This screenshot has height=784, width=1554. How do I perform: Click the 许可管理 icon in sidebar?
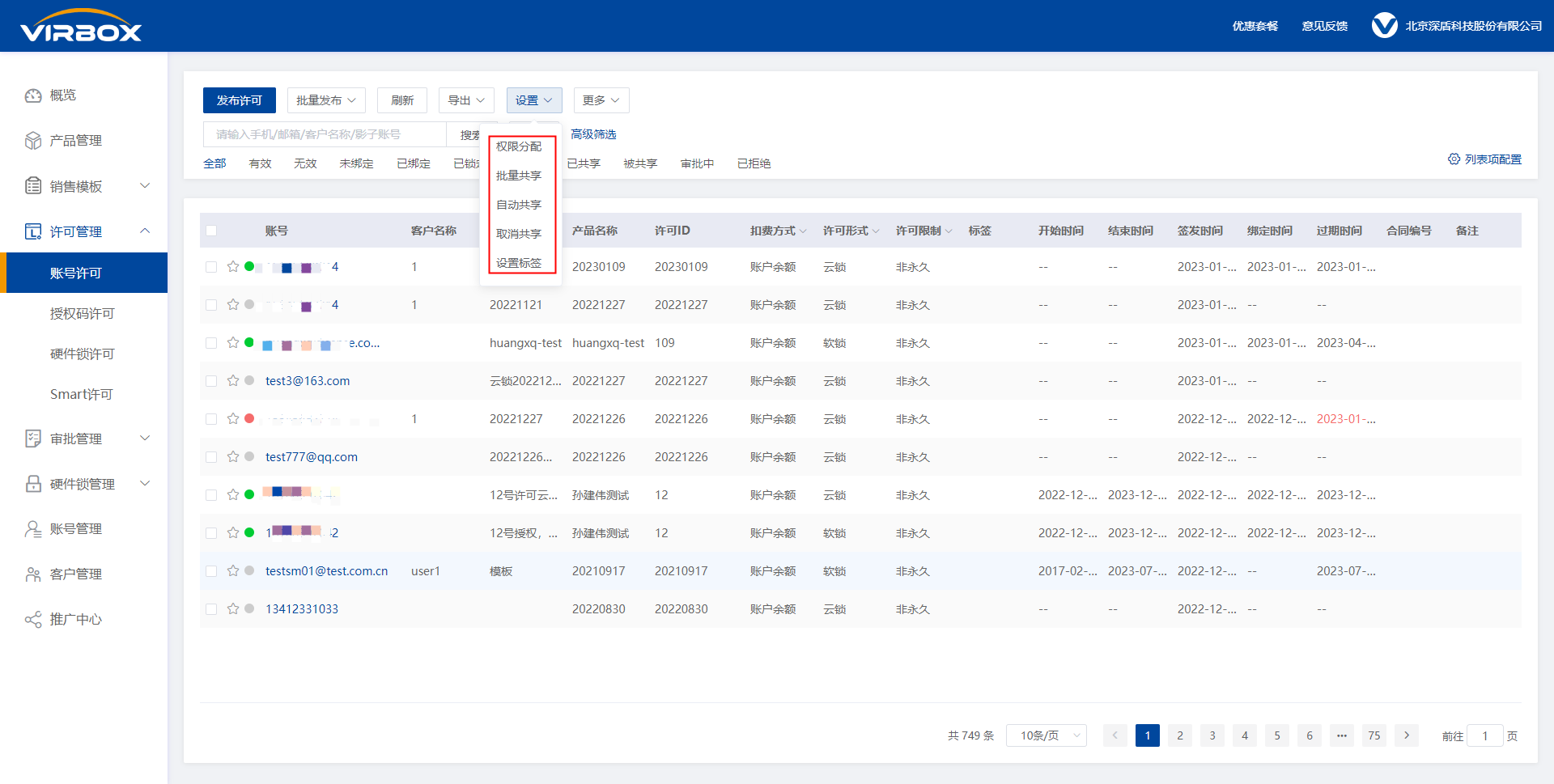click(33, 231)
